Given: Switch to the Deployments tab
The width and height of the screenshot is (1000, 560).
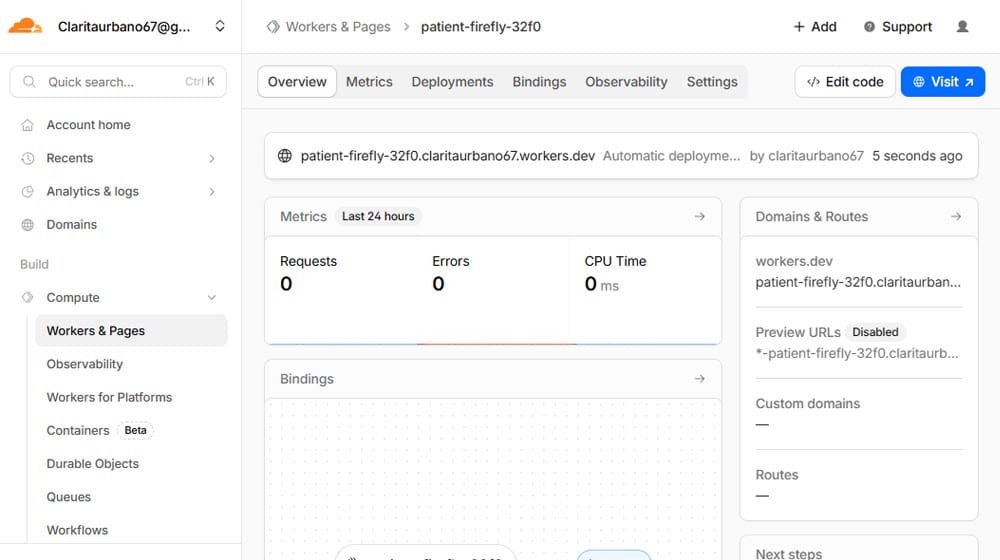Looking at the screenshot, I should [x=452, y=82].
